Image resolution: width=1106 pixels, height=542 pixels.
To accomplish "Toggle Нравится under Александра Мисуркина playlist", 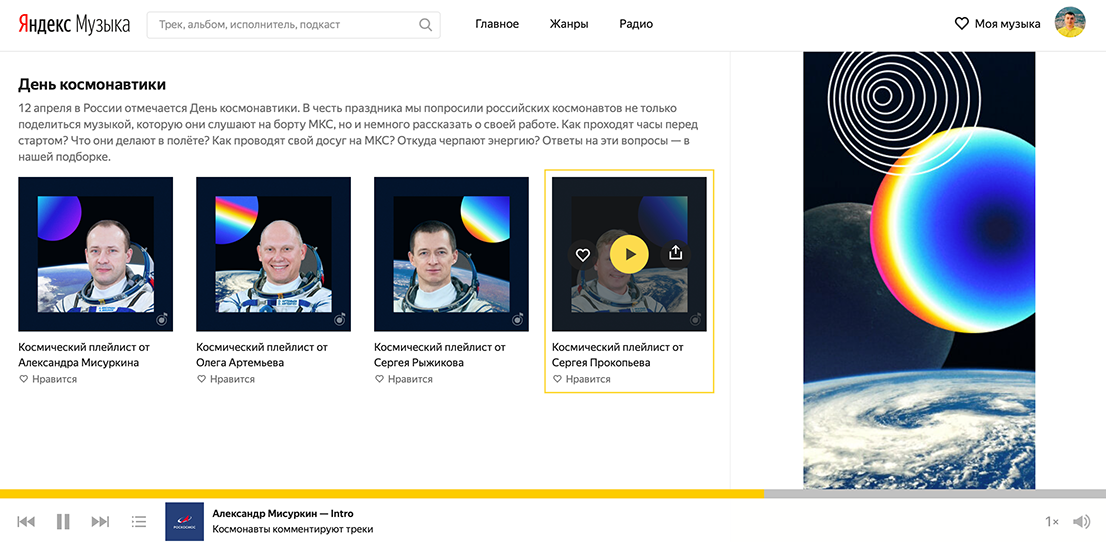I will click(48, 379).
